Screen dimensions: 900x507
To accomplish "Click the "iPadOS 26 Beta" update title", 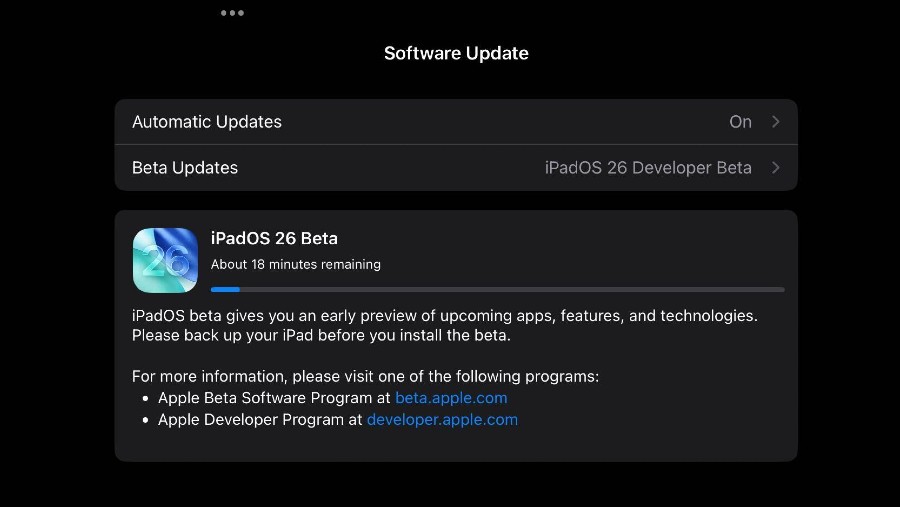I will pos(274,238).
